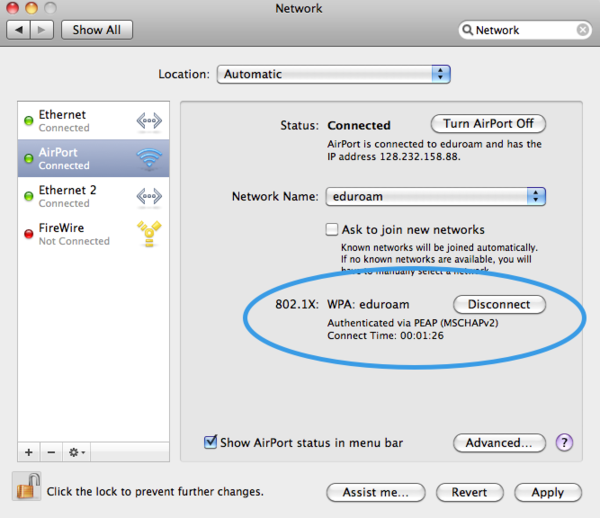Uncheck Show AirPort status in menu bar
The width and height of the screenshot is (600, 518).
[x=211, y=441]
